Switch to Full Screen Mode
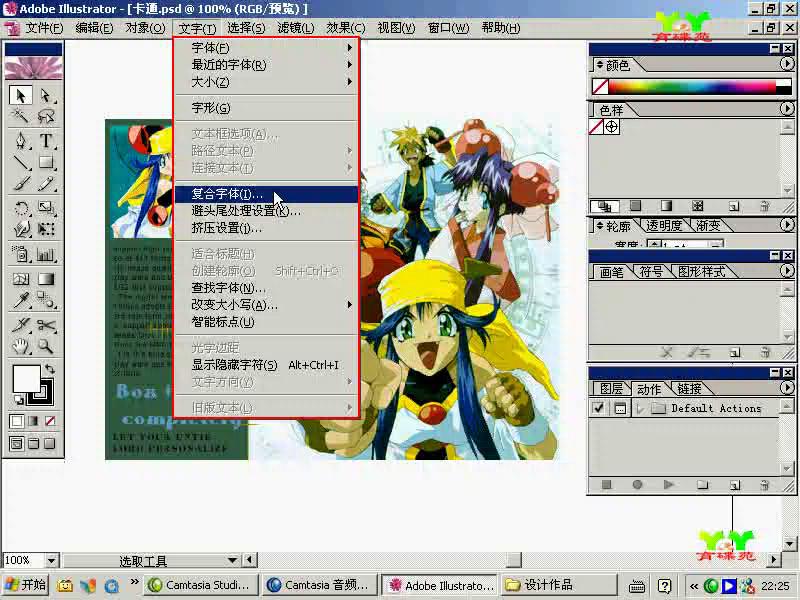The height and width of the screenshot is (600, 800). coord(50,443)
